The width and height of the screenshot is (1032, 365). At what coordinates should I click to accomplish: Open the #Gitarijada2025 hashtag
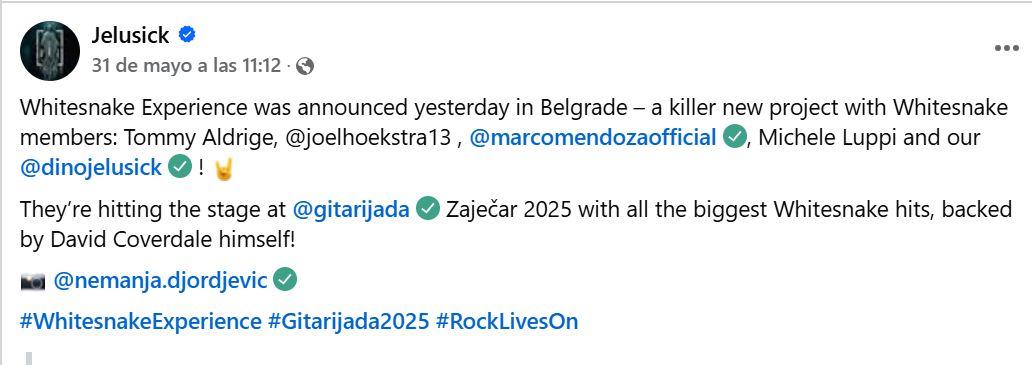349,322
